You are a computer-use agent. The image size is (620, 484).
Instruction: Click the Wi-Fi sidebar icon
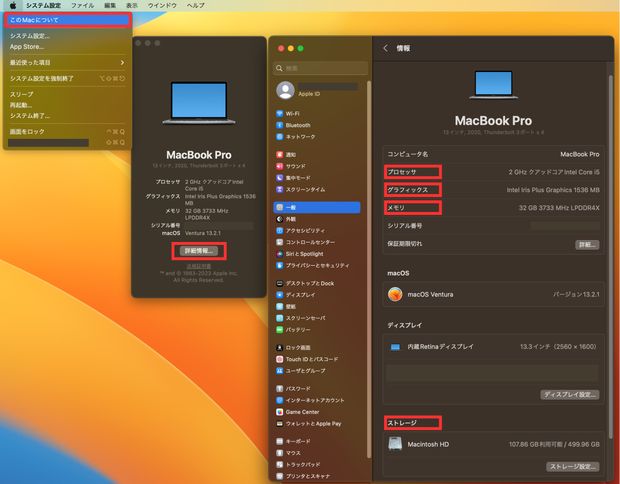click(x=280, y=113)
